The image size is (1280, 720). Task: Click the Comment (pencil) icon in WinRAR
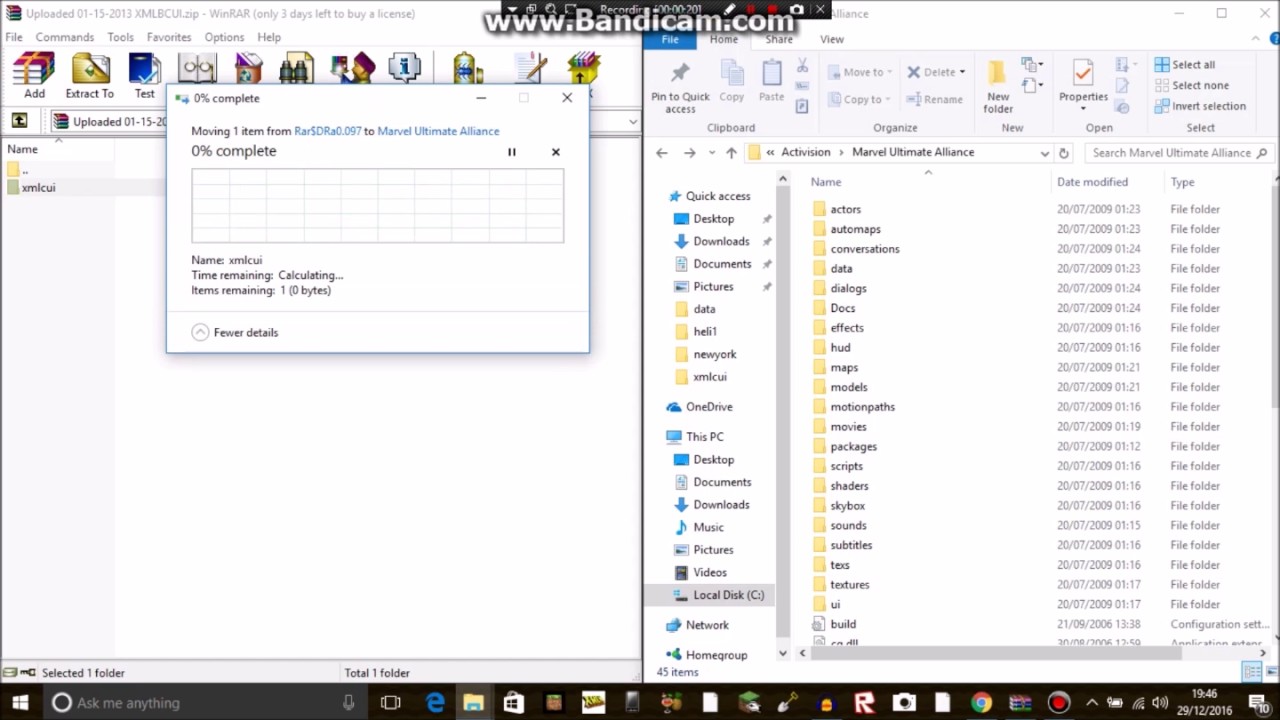click(530, 69)
